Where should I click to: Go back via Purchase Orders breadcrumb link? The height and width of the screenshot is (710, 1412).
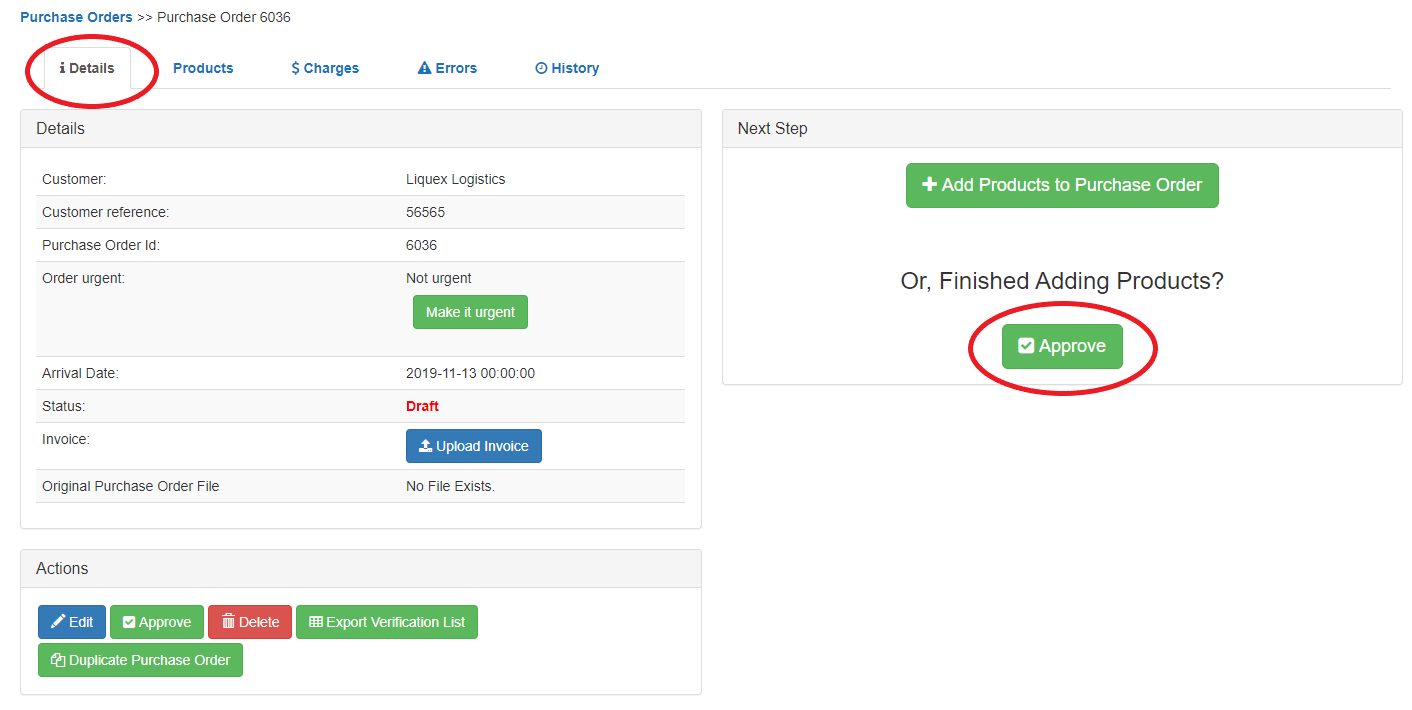pyautogui.click(x=76, y=17)
